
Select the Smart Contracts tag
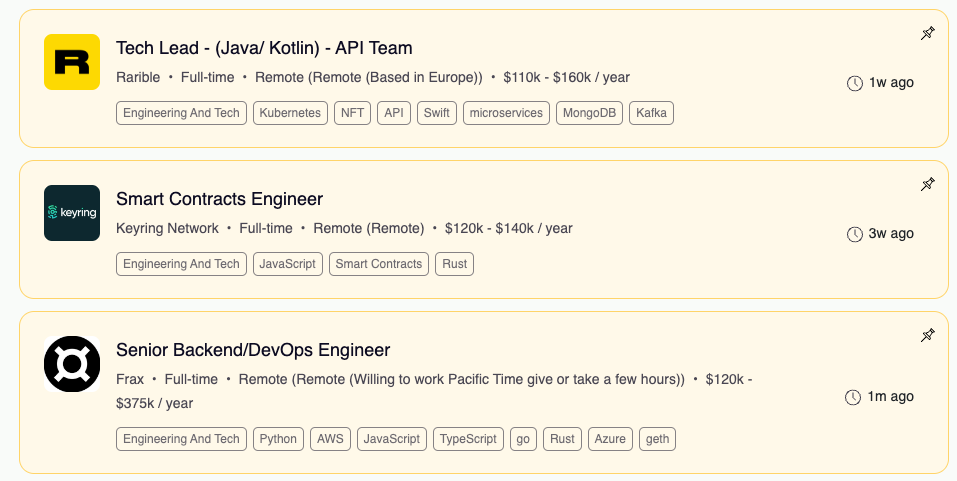(378, 264)
